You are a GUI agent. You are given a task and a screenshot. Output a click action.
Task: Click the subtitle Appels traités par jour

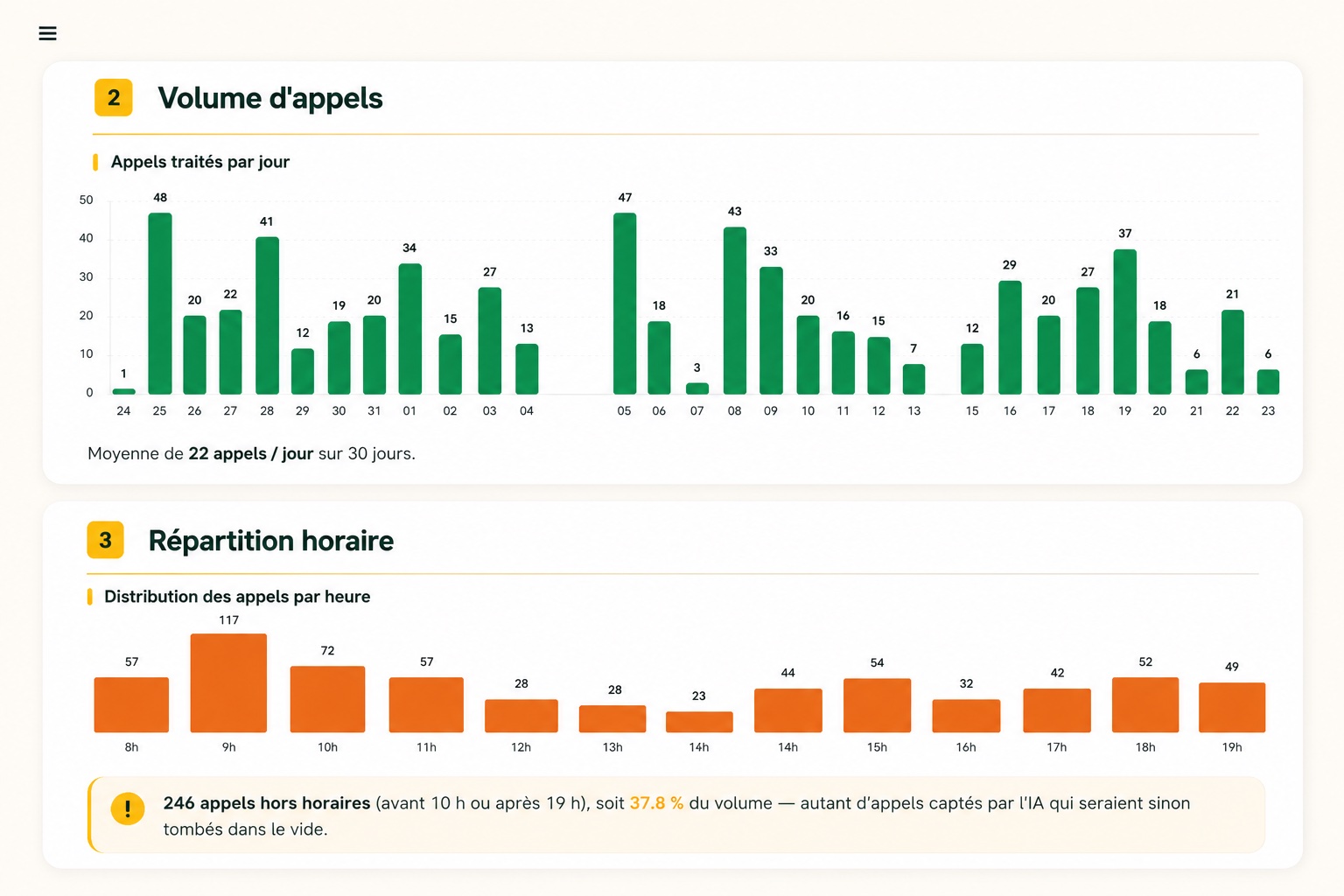[200, 162]
